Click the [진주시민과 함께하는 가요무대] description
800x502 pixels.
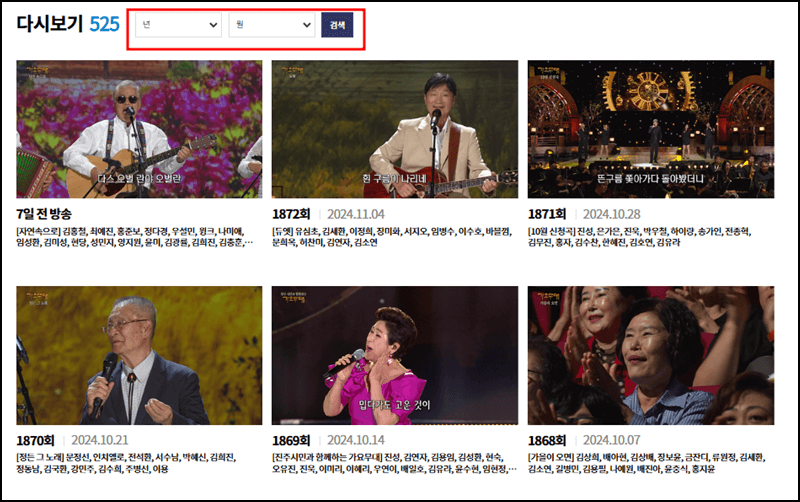tap(394, 463)
